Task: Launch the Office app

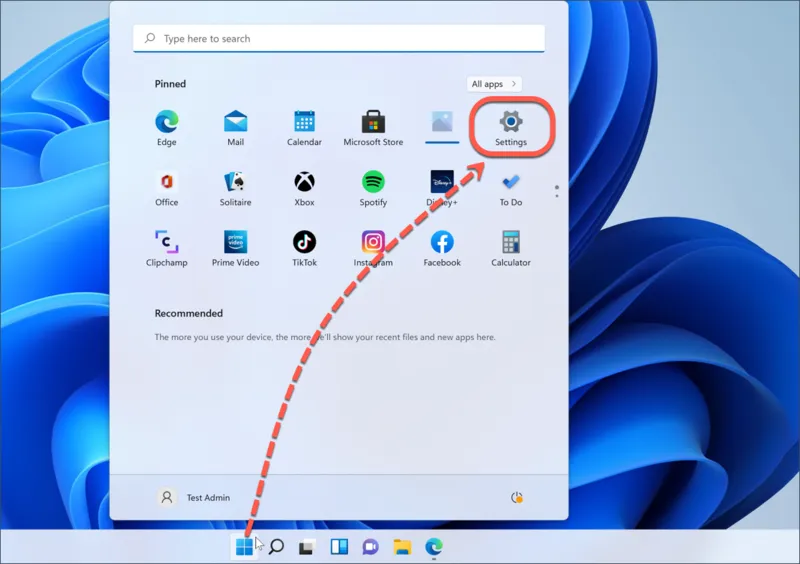Action: point(166,188)
